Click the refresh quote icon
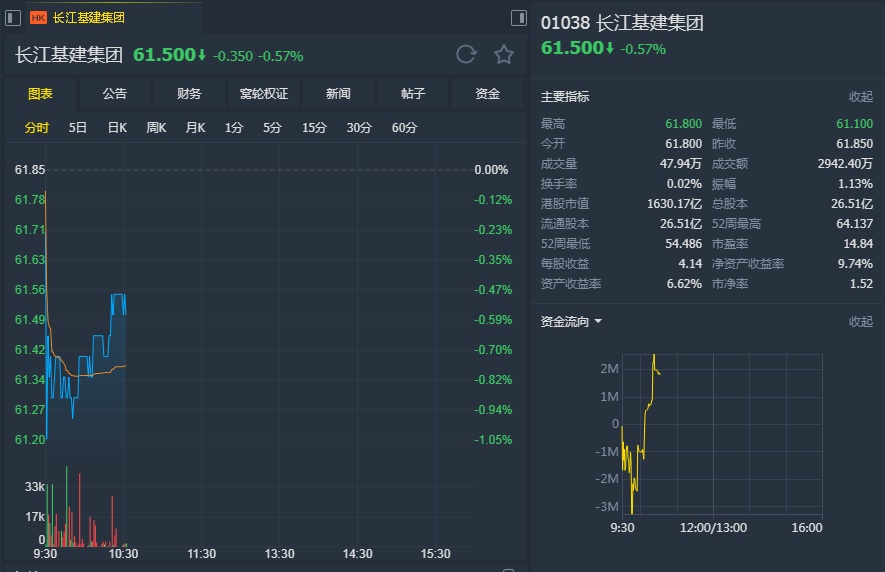The height and width of the screenshot is (572, 885). coord(466,55)
